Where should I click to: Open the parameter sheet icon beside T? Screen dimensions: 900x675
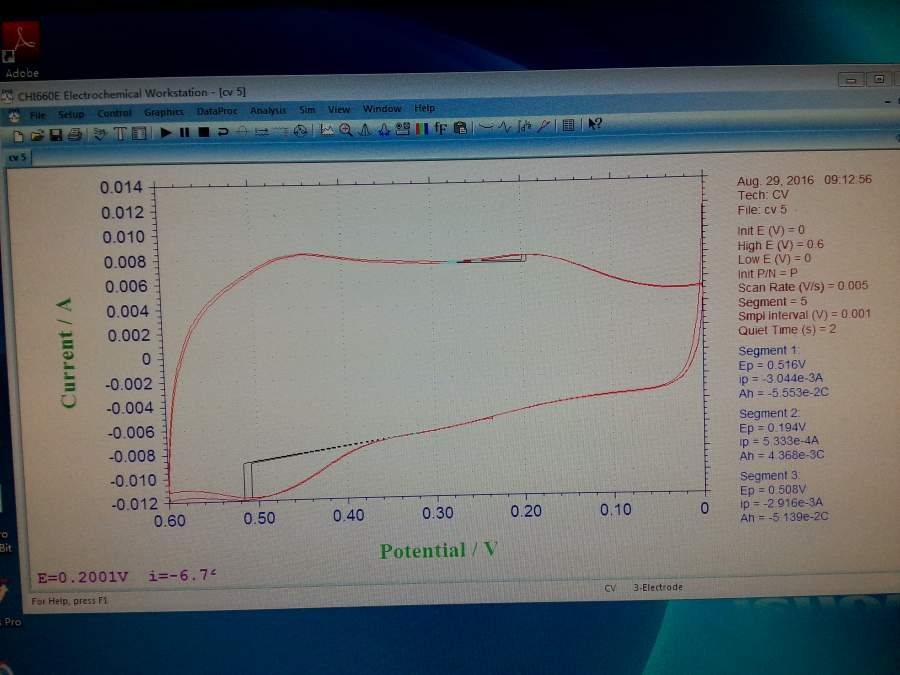click(139, 134)
